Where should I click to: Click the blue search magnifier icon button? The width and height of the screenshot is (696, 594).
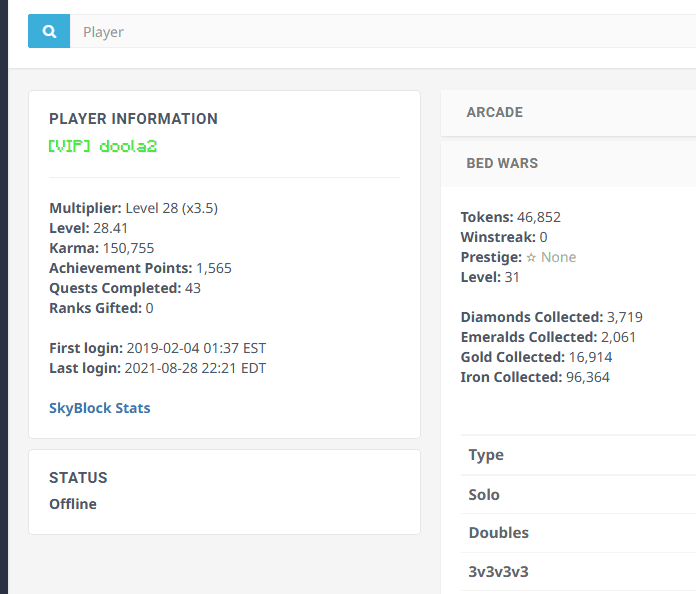click(49, 31)
